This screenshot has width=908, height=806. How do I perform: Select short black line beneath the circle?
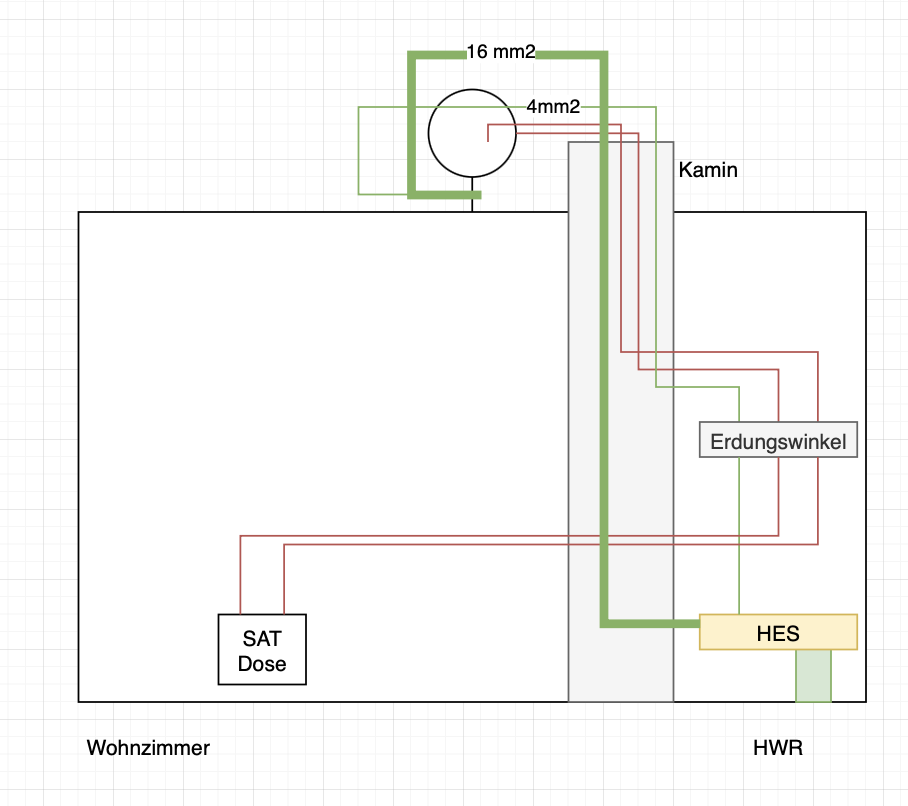coord(472,203)
